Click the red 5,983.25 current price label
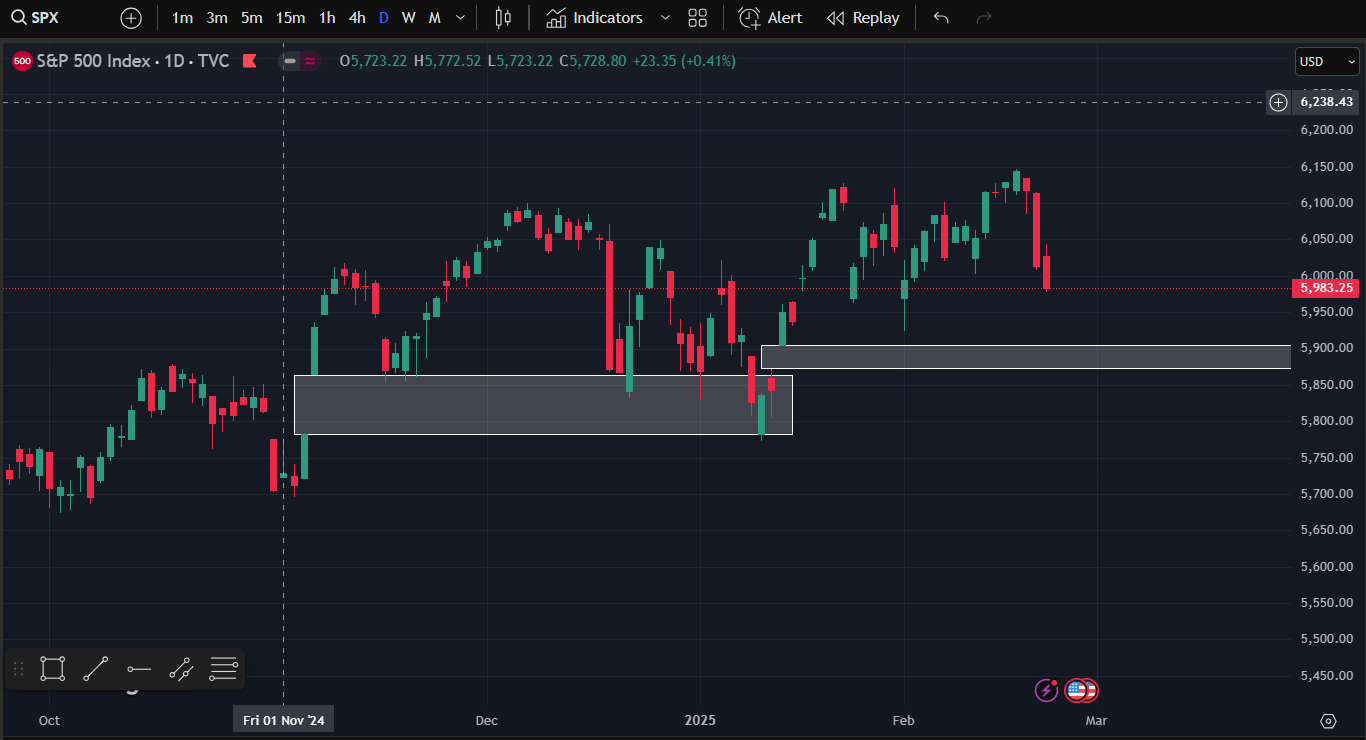The height and width of the screenshot is (740, 1366). click(1327, 288)
